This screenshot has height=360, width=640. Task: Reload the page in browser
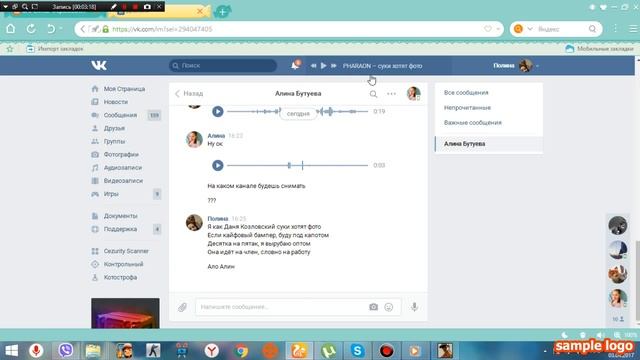[31, 29]
